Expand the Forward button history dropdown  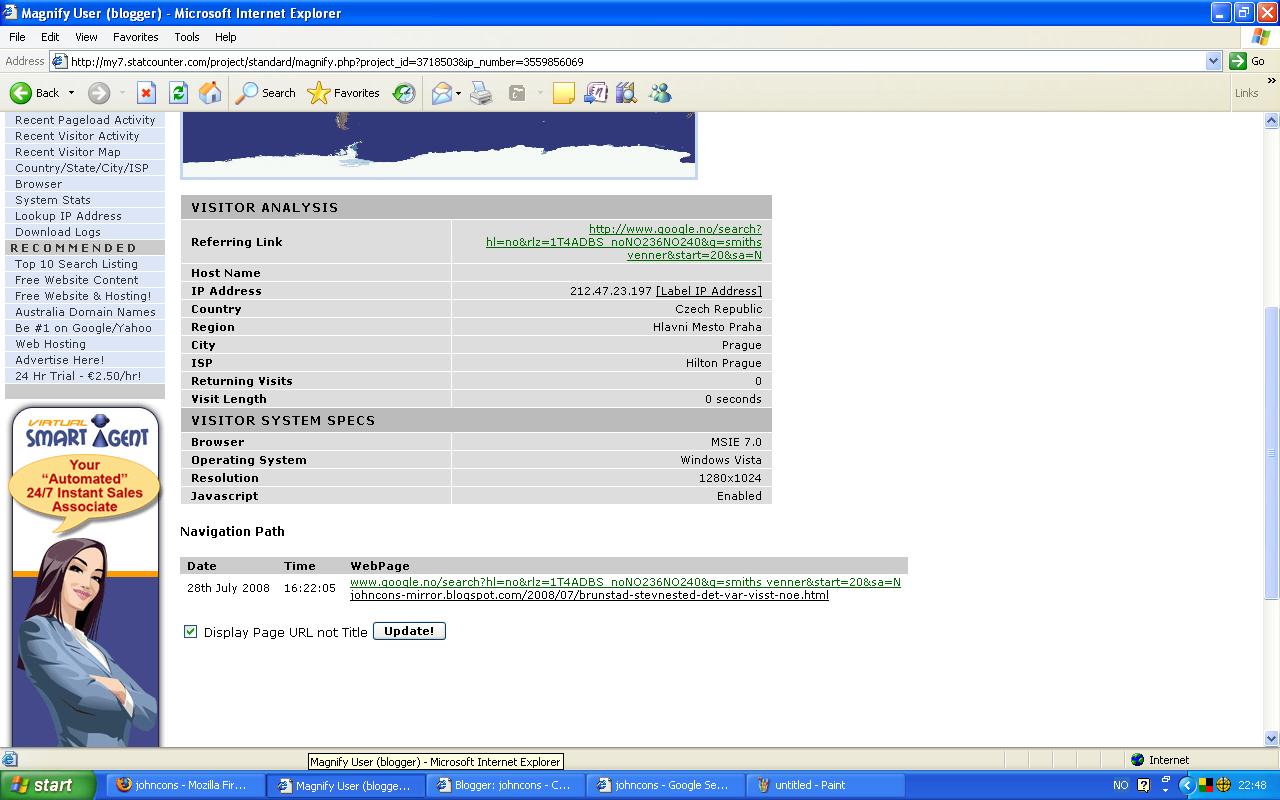coord(122,93)
